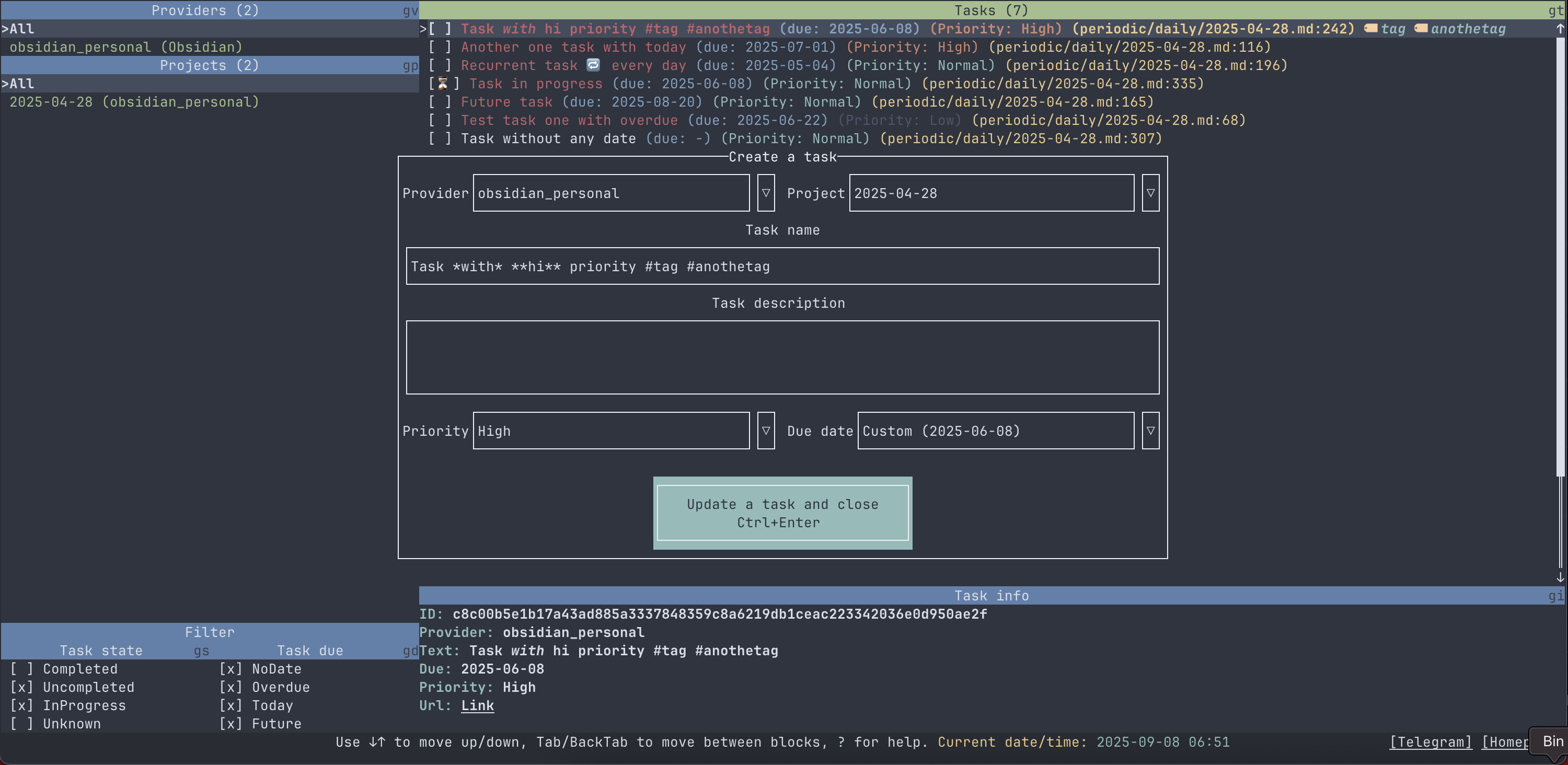Select the 2025-04-28 project entry
Image resolution: width=1568 pixels, height=765 pixels.
pyautogui.click(x=134, y=102)
